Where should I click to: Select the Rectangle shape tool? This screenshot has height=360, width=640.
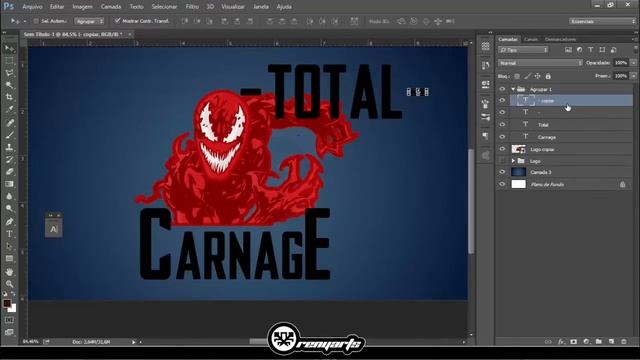[x=9, y=259]
